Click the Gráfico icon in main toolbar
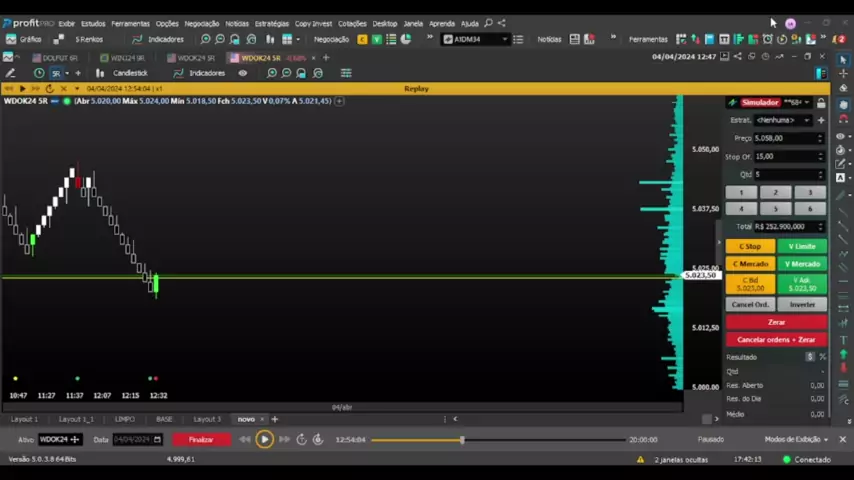The width and height of the screenshot is (854, 480). [11, 39]
